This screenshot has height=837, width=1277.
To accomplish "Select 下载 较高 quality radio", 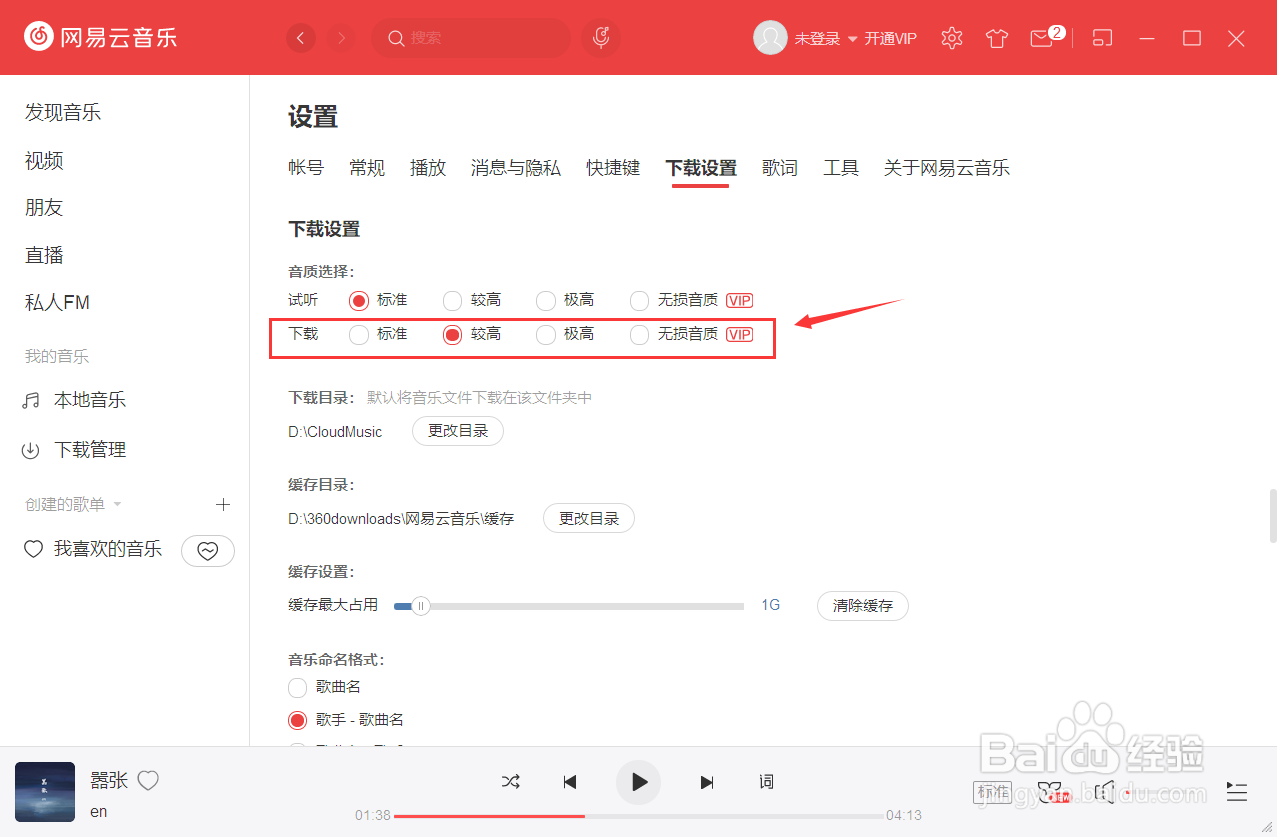I will 453,335.
